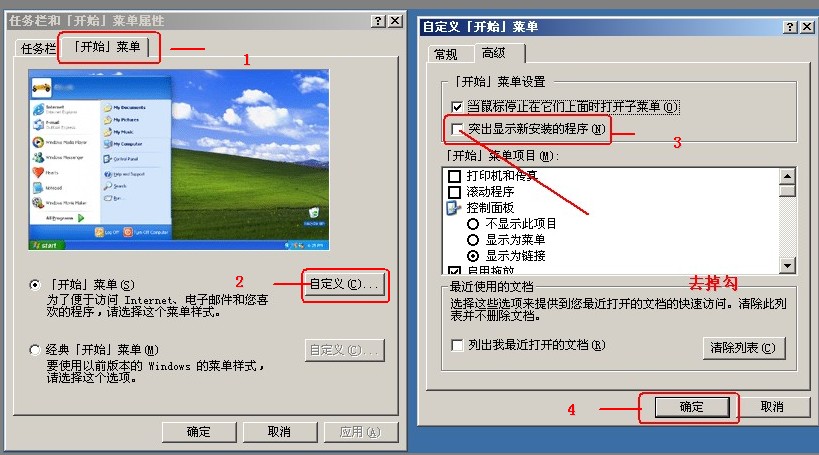The width and height of the screenshot is (819, 455).
Task: Enable 列出我最近打开的文档 checkbox
Action: [457, 345]
